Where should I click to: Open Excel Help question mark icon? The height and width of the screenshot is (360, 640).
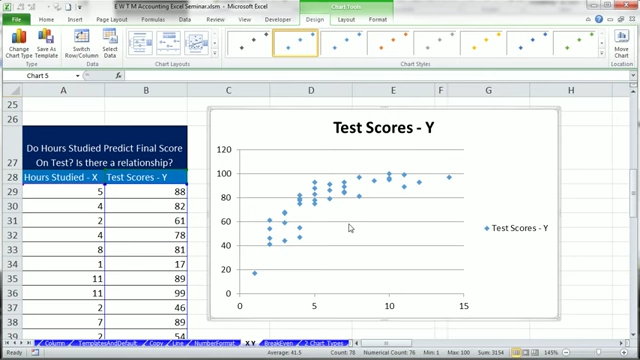[x=599, y=19]
